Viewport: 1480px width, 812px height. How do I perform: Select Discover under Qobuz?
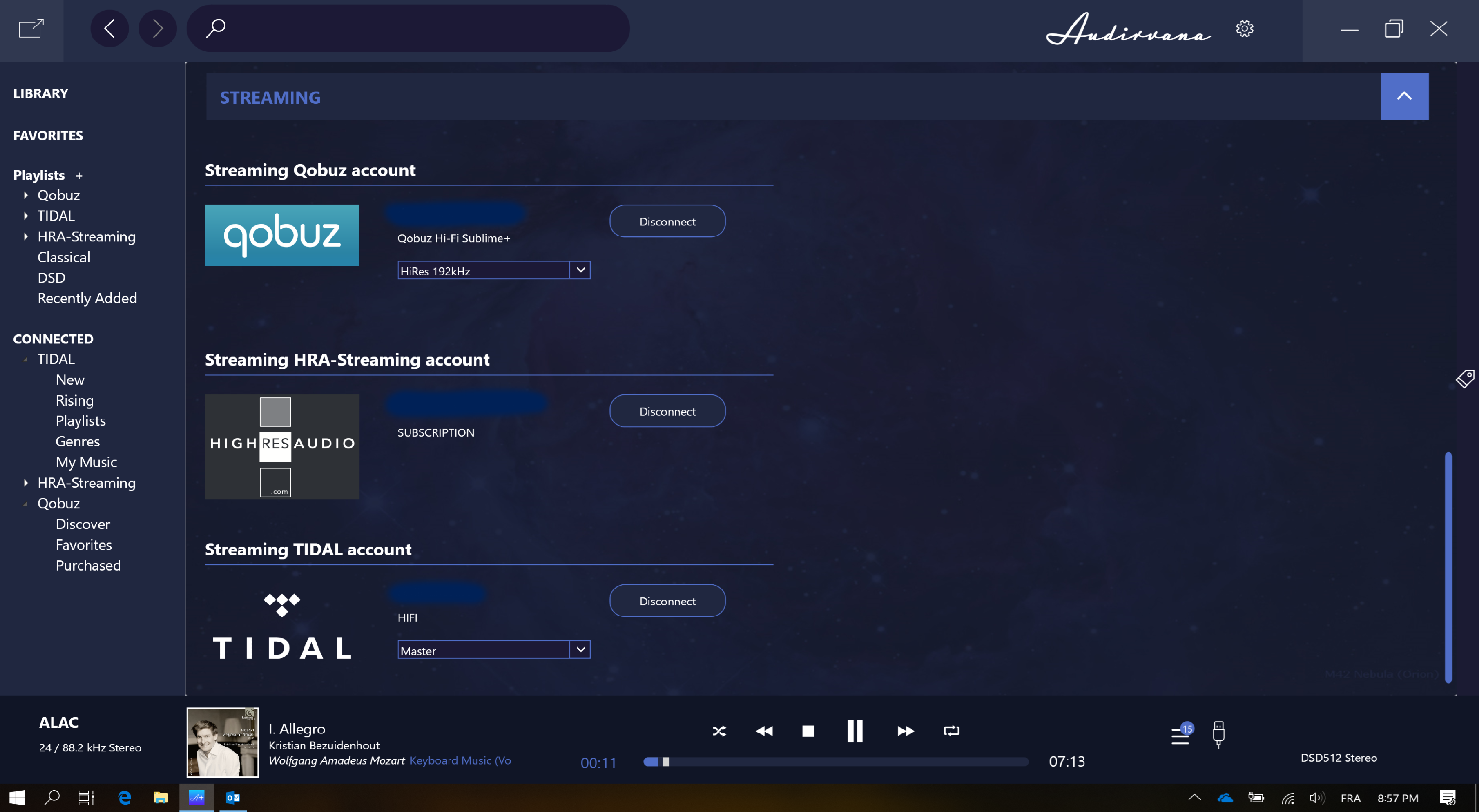pos(83,524)
